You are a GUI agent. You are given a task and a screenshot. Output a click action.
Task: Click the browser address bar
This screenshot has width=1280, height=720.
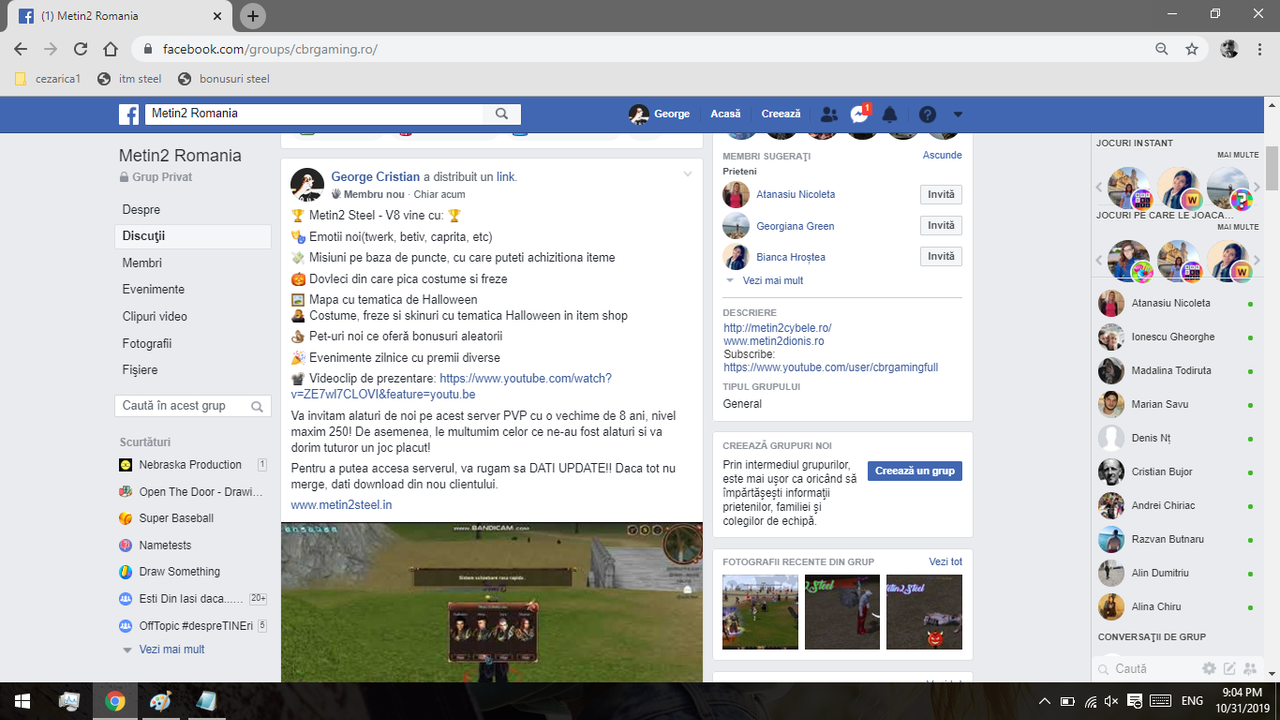click(x=640, y=49)
